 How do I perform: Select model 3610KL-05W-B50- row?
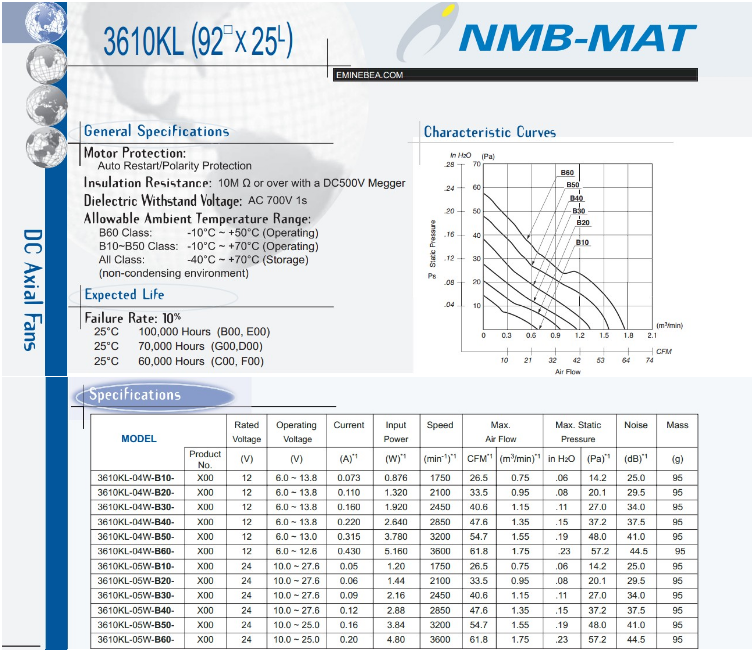click(394, 625)
